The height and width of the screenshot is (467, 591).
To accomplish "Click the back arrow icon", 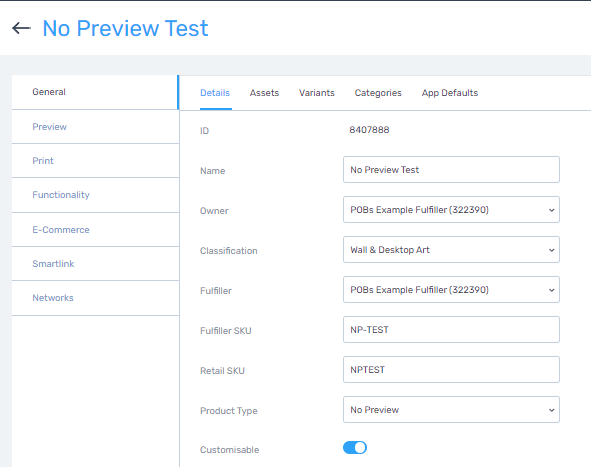I will tap(21, 28).
